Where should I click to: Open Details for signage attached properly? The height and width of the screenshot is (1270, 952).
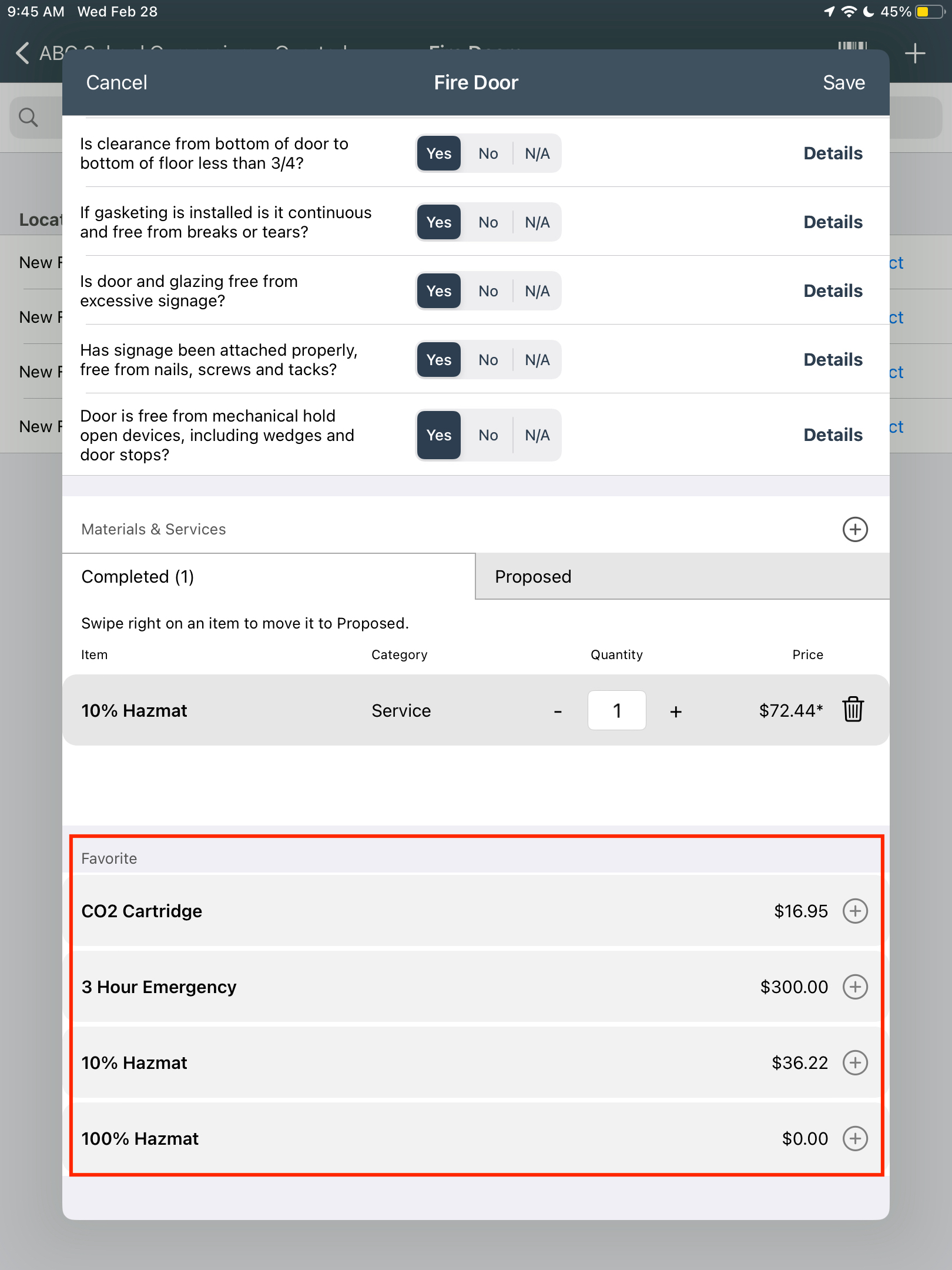click(x=833, y=360)
